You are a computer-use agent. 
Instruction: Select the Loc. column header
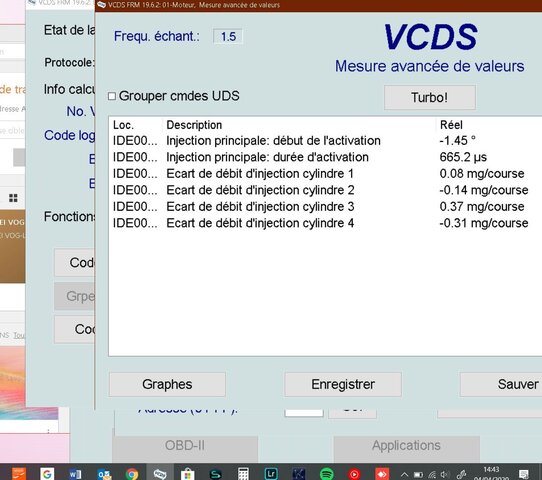pos(123,125)
